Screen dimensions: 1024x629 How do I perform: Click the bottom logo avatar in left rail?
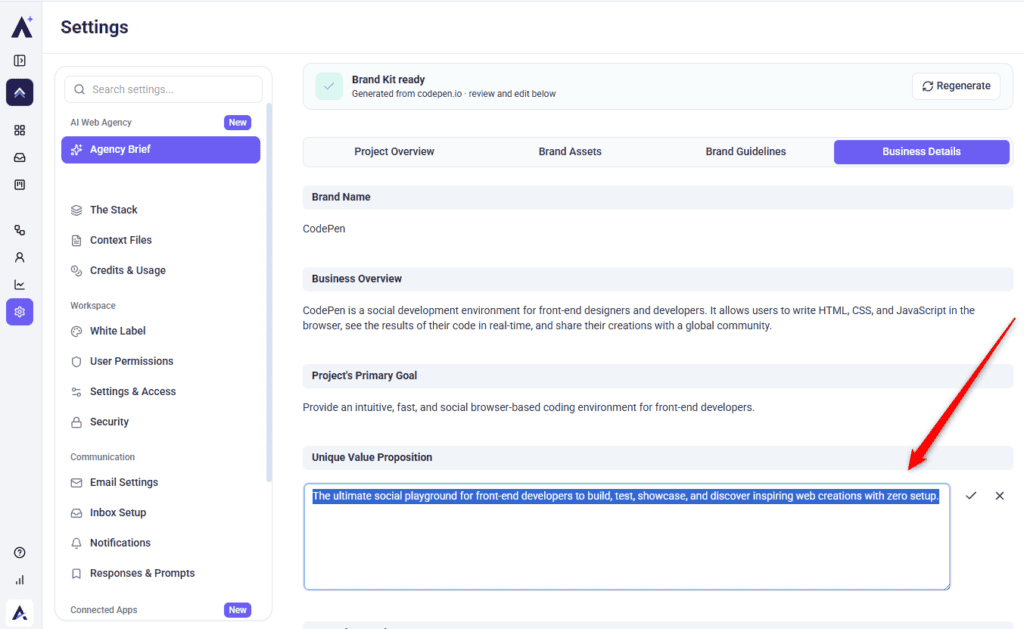20,613
